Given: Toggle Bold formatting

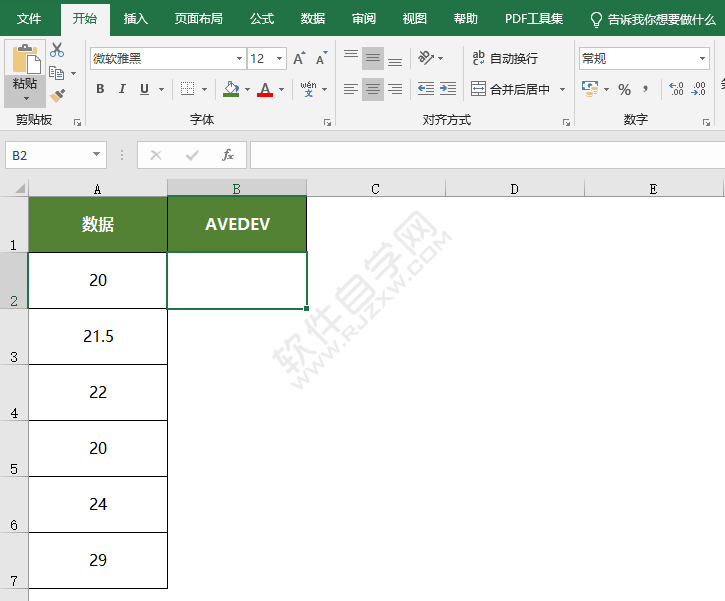Looking at the screenshot, I should coord(100,89).
